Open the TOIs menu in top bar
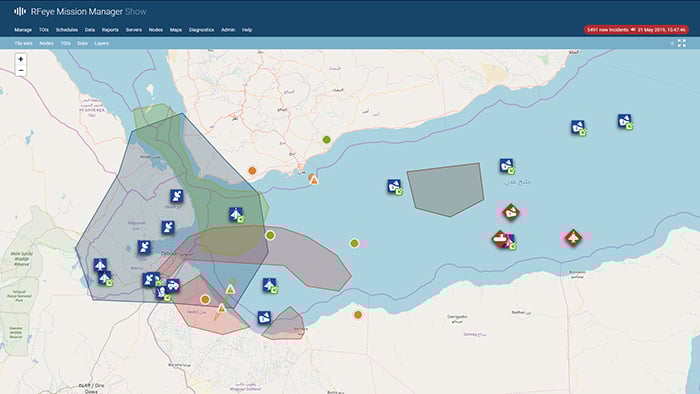 (44, 30)
